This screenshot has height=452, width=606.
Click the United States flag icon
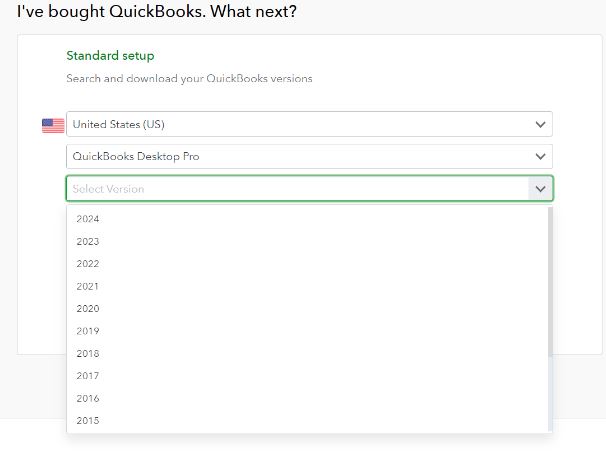coord(53,126)
